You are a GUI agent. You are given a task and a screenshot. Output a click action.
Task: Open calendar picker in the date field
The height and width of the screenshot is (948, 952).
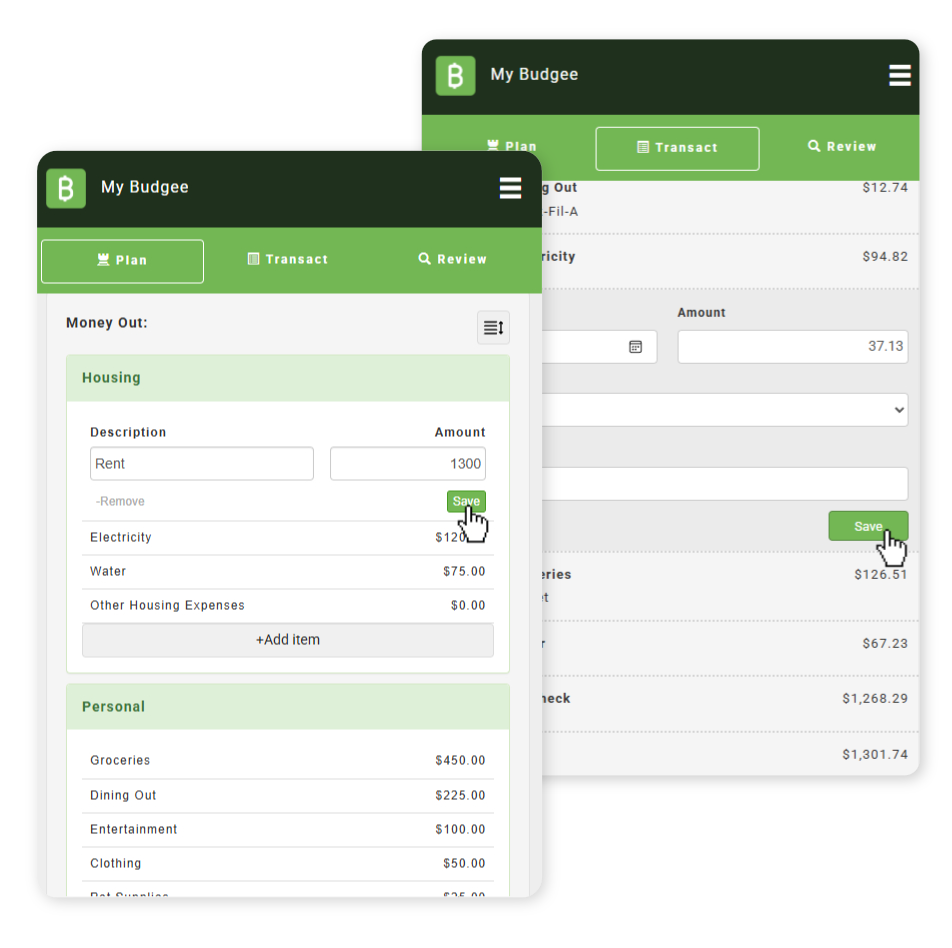[x=635, y=347]
